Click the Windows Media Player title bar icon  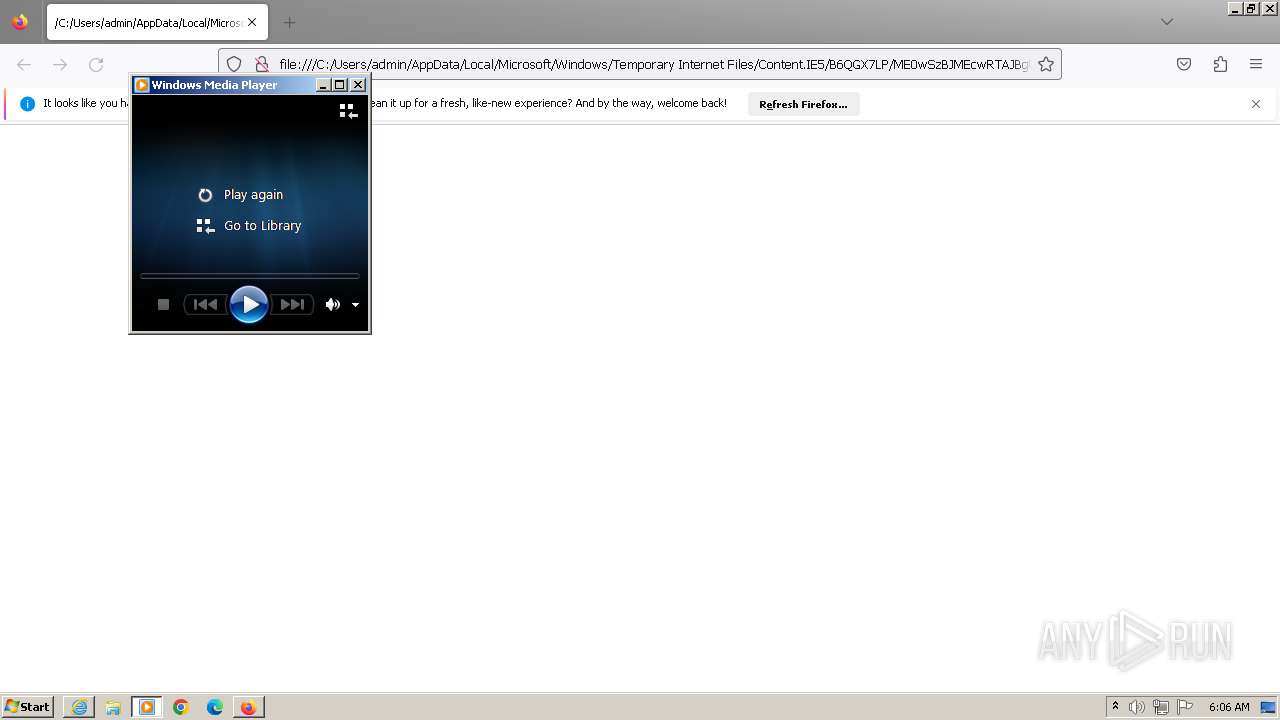pos(142,85)
